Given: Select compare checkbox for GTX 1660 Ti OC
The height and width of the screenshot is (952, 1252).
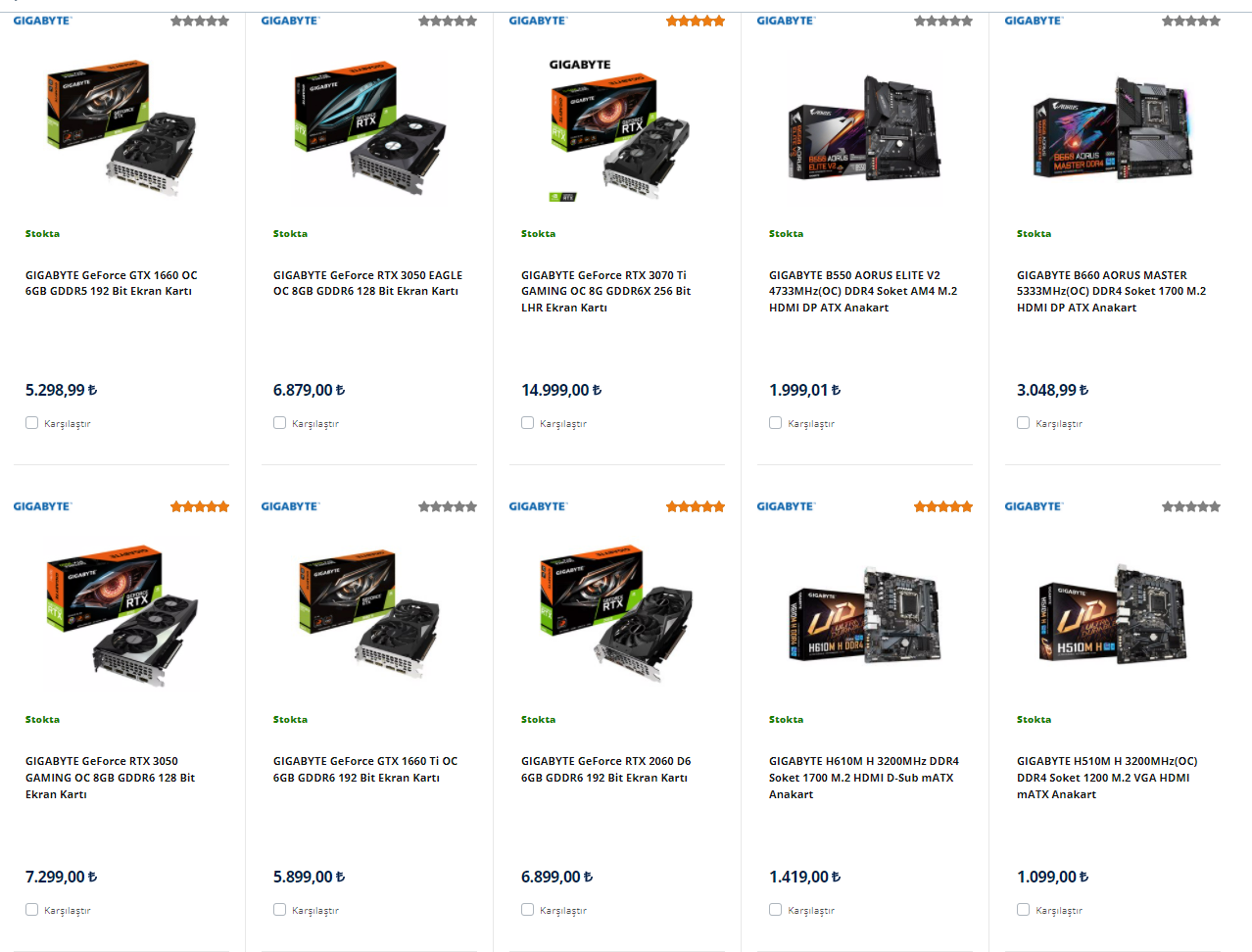Looking at the screenshot, I should pyautogui.click(x=279, y=910).
